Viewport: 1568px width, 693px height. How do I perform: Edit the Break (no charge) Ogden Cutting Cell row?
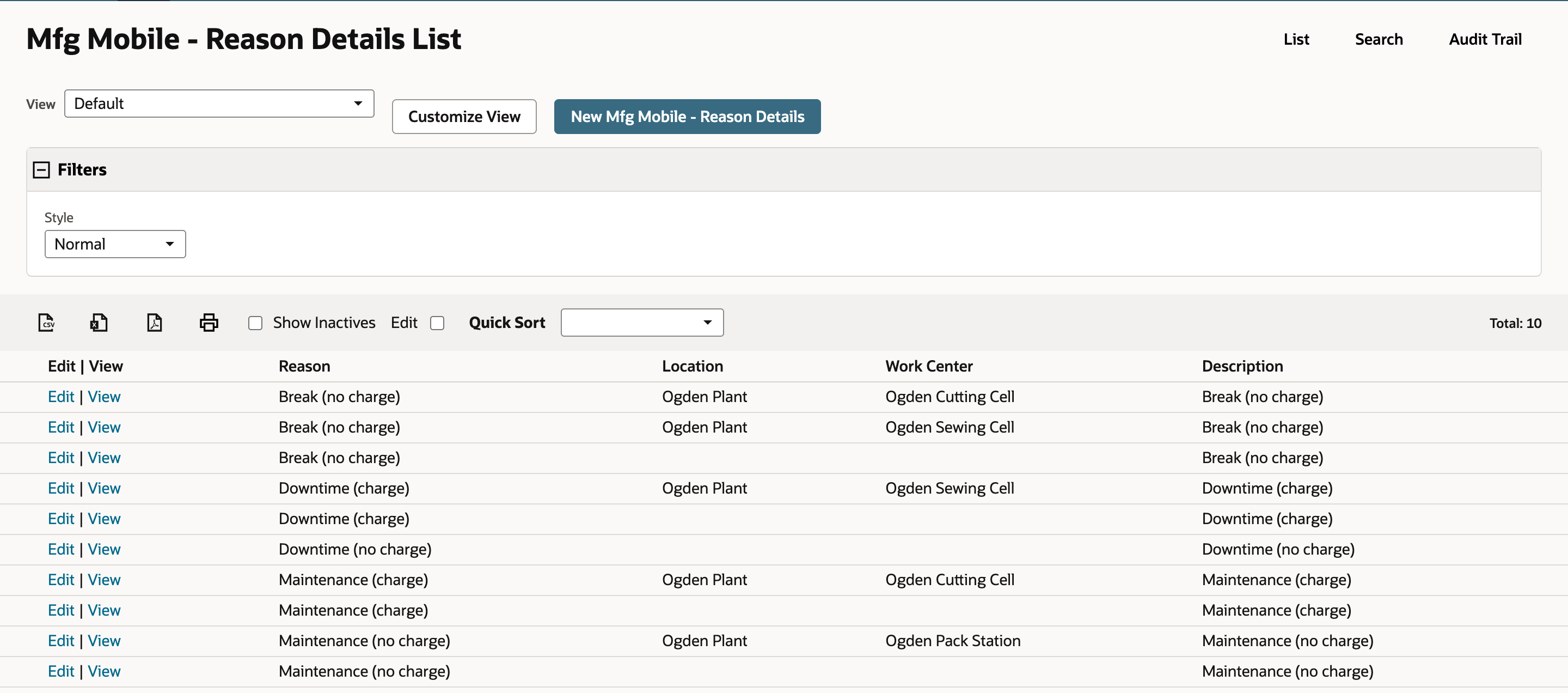tap(61, 397)
